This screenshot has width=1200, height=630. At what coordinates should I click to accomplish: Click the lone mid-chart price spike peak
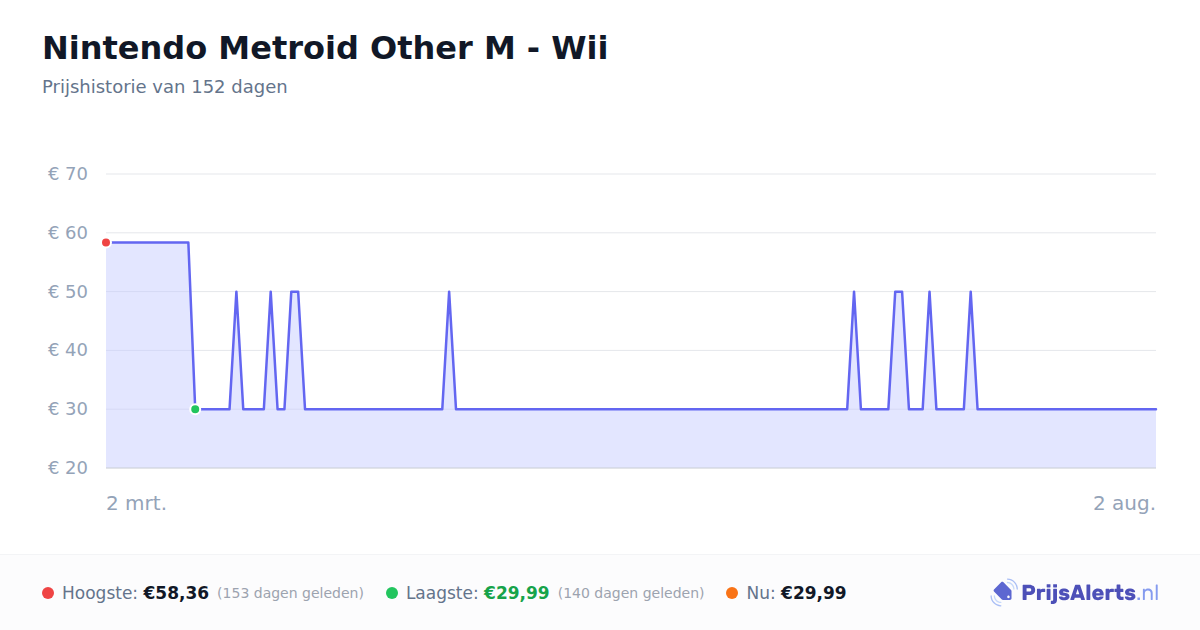449,292
